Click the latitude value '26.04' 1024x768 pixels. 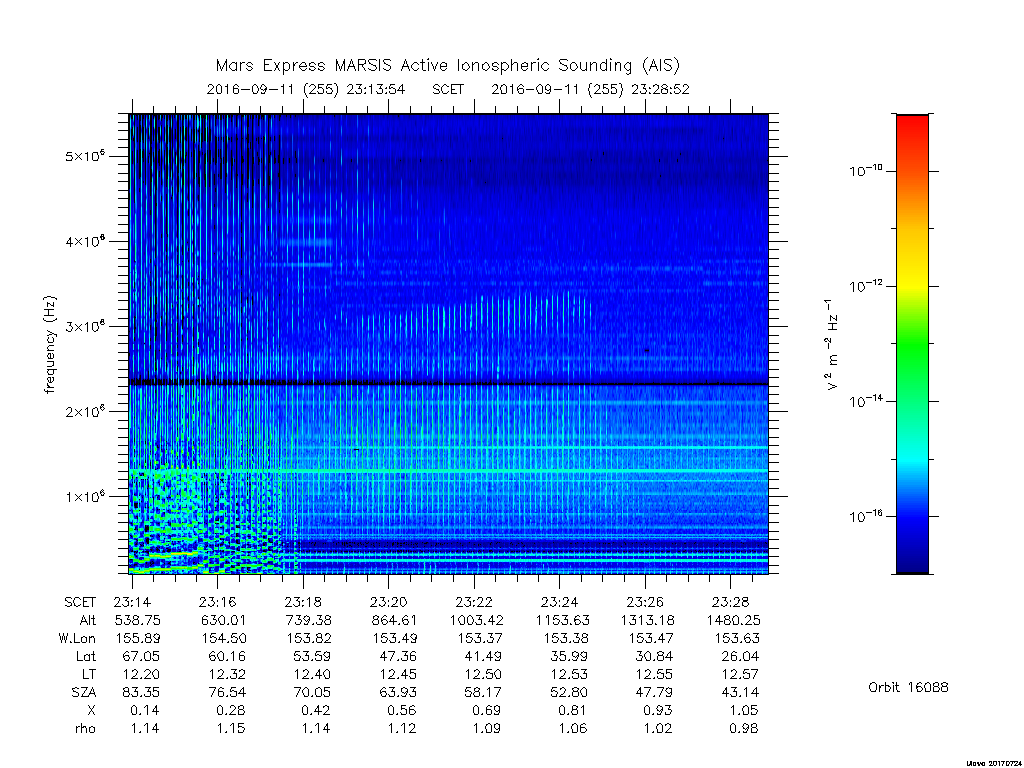click(740, 656)
